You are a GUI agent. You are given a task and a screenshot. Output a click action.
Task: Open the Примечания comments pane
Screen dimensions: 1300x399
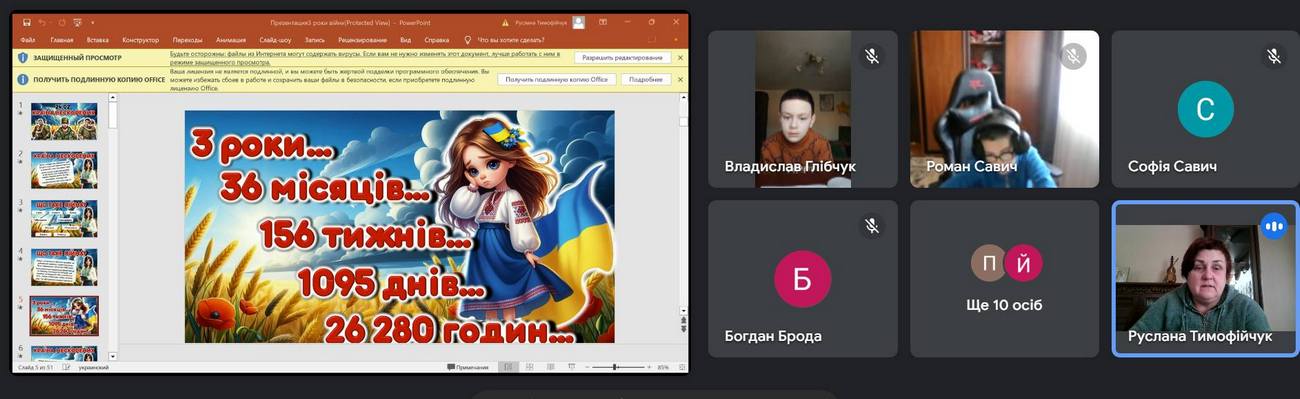468,367
